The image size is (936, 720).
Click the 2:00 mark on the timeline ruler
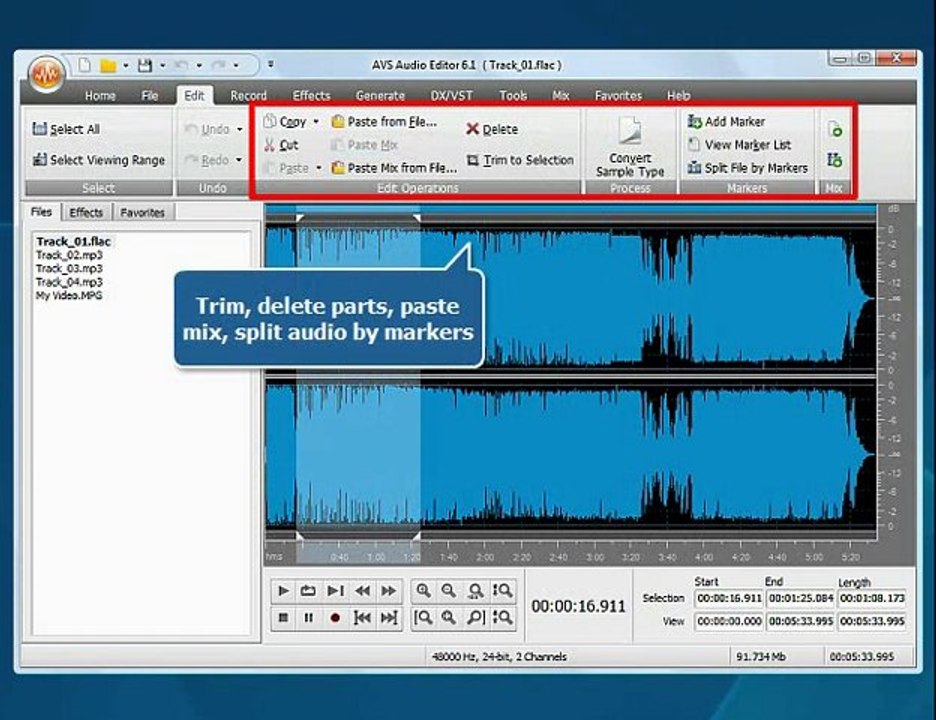[485, 556]
